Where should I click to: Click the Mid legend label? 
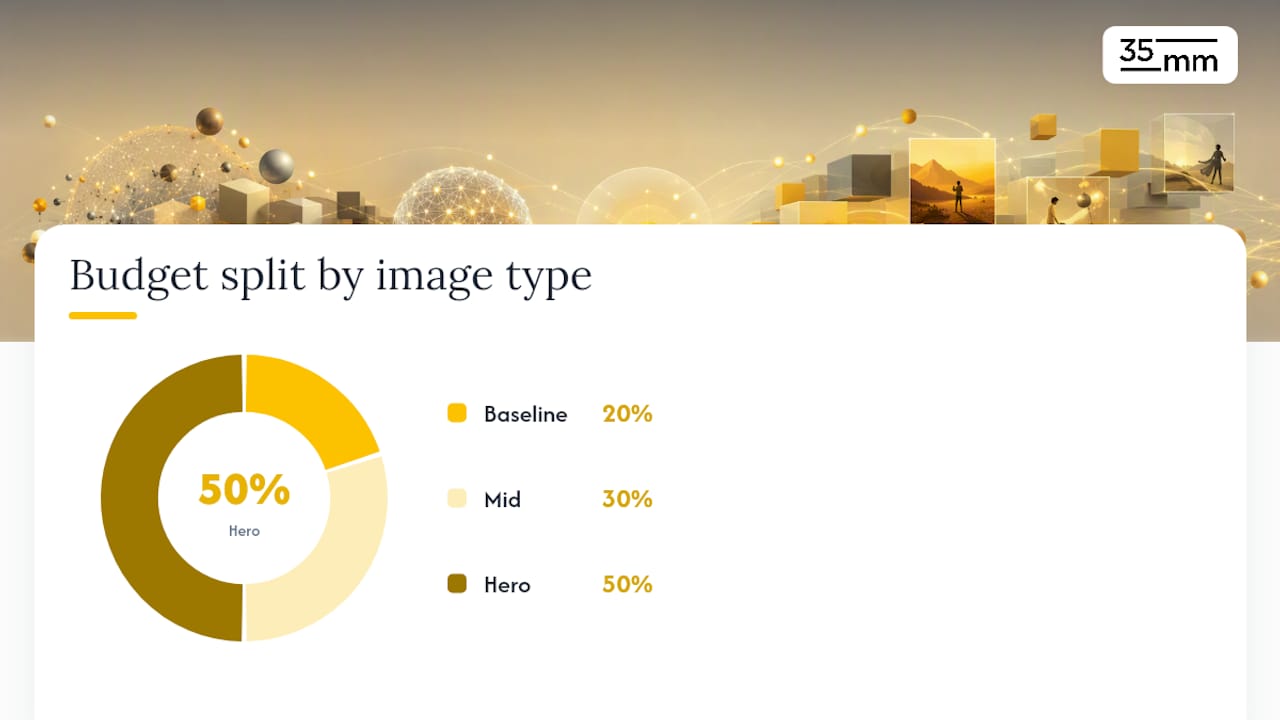[x=502, y=499]
